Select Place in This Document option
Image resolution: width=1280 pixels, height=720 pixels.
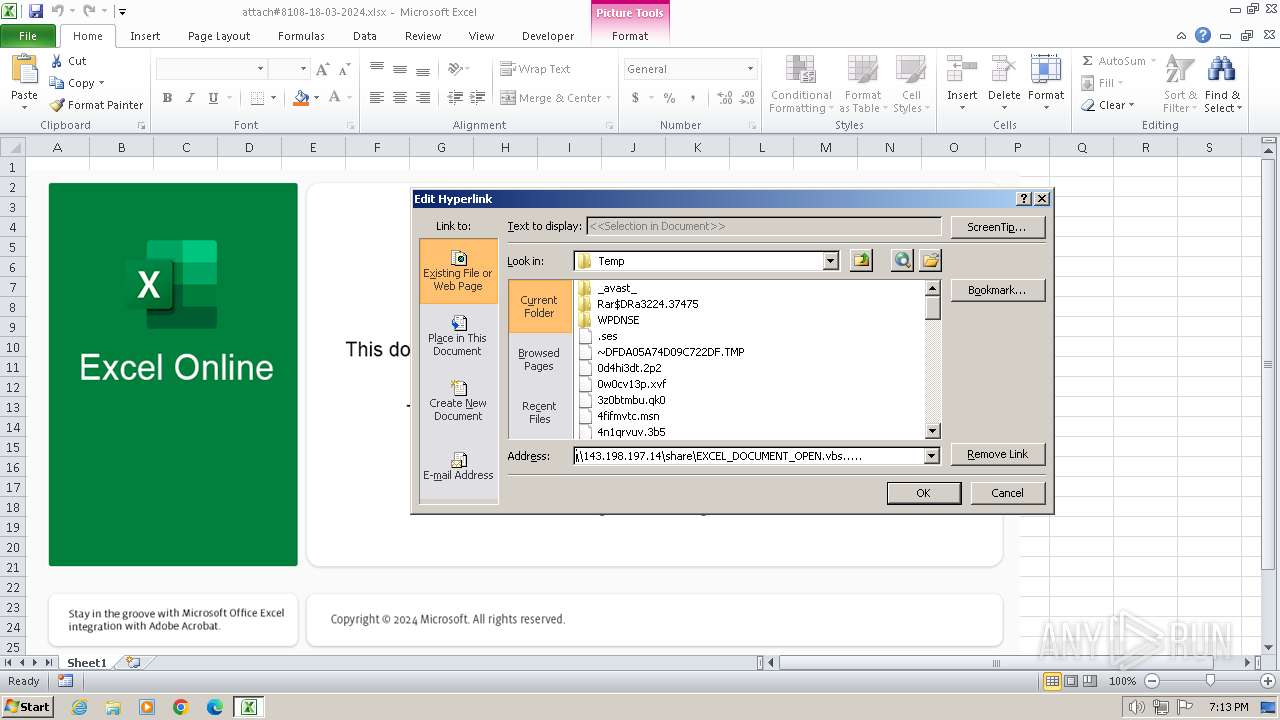point(458,336)
